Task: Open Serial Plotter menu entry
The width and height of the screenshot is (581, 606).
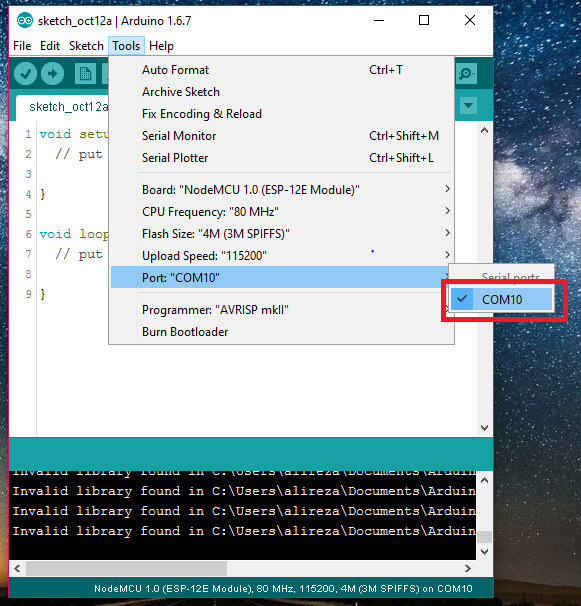Action: click(281, 158)
